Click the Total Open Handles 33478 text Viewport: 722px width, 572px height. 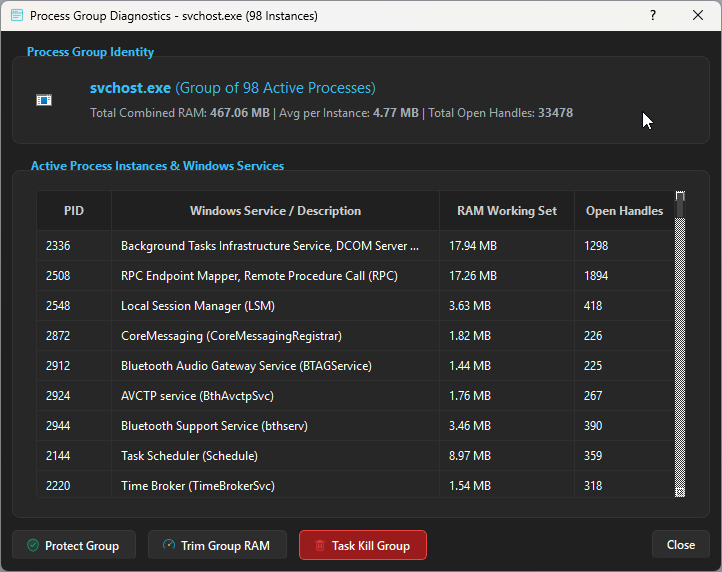coord(501,113)
